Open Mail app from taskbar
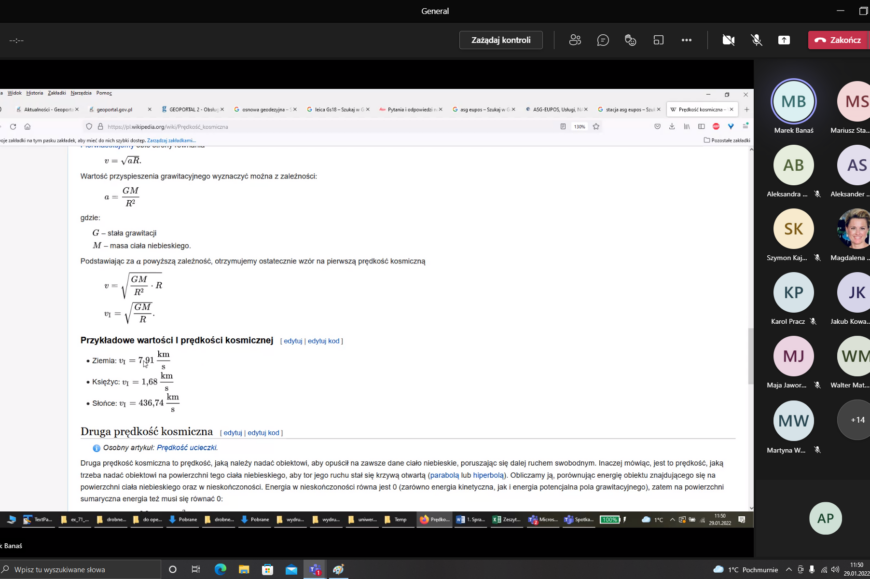This screenshot has height=579, width=870. tap(291, 570)
